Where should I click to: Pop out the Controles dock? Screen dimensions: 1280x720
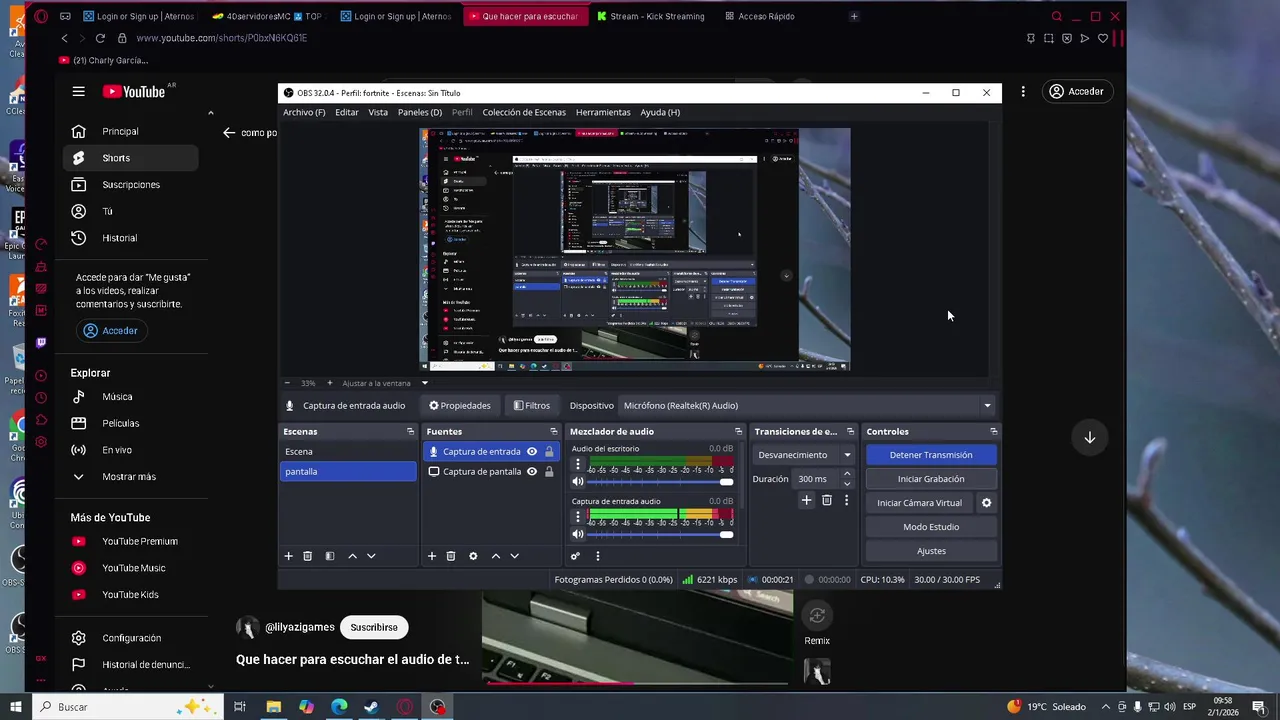click(993, 431)
